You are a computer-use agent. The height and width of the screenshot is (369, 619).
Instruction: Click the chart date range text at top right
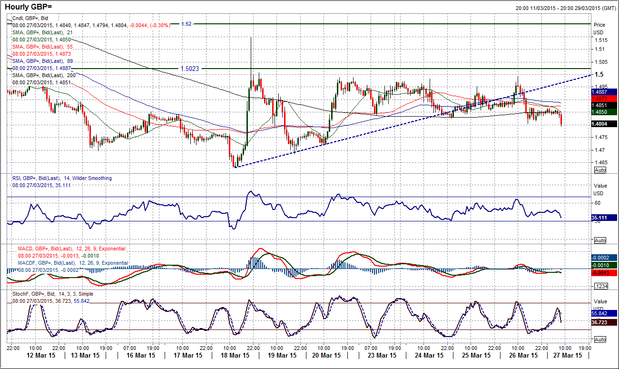[x=565, y=8]
